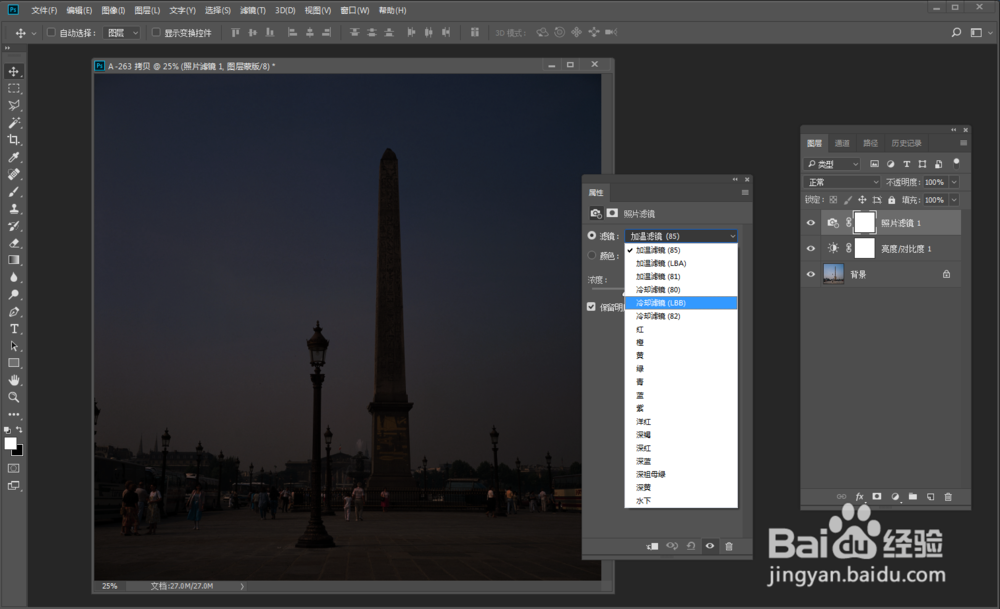Choose 深祖母绿 from the filter list
The width and height of the screenshot is (1000, 609).
coord(681,474)
